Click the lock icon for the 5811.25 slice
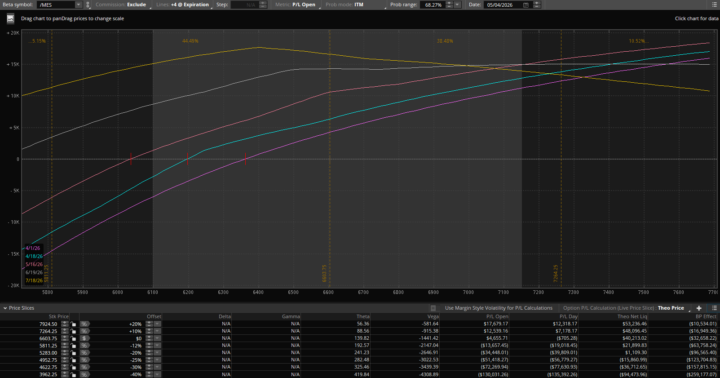 click(x=73, y=345)
